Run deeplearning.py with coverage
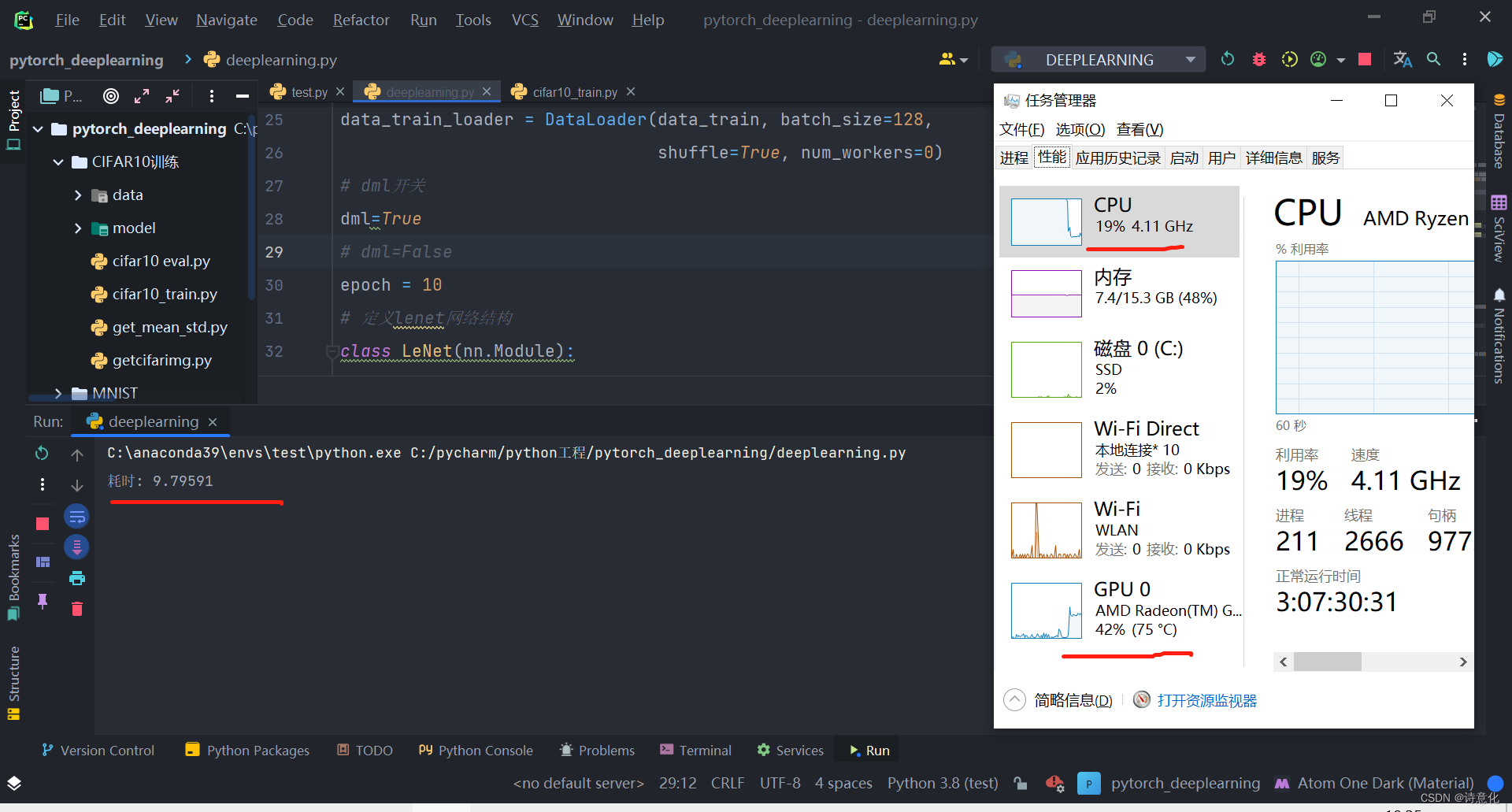The height and width of the screenshot is (812, 1512). [1289, 59]
